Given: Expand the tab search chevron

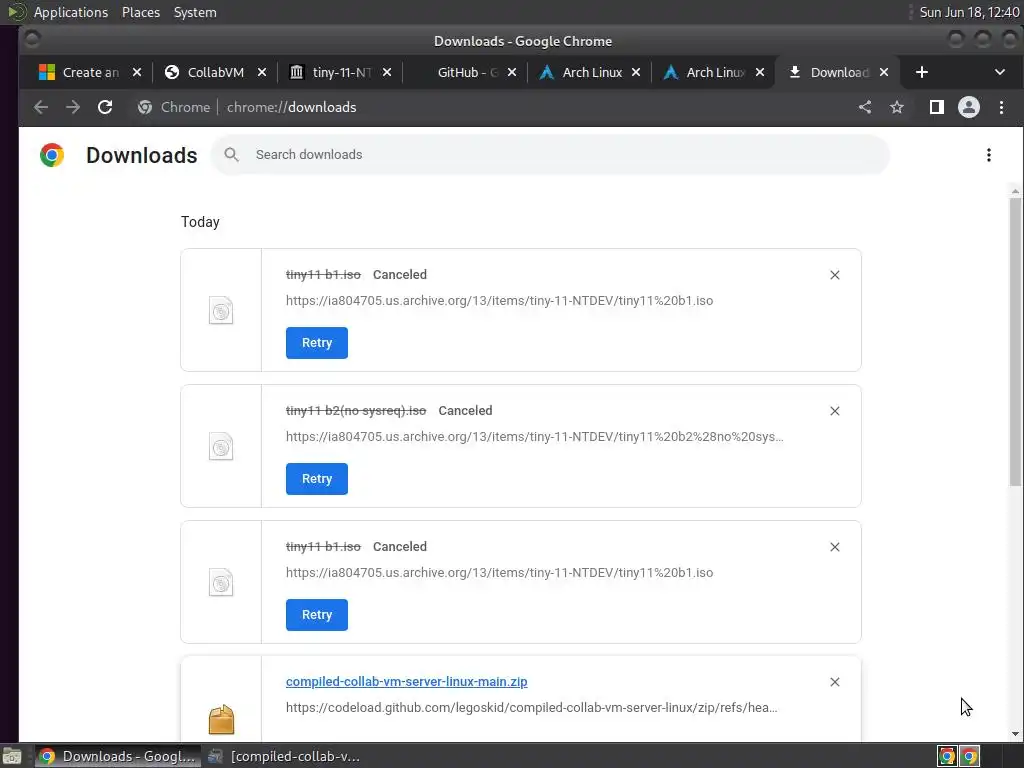Looking at the screenshot, I should pyautogui.click(x=1000, y=72).
